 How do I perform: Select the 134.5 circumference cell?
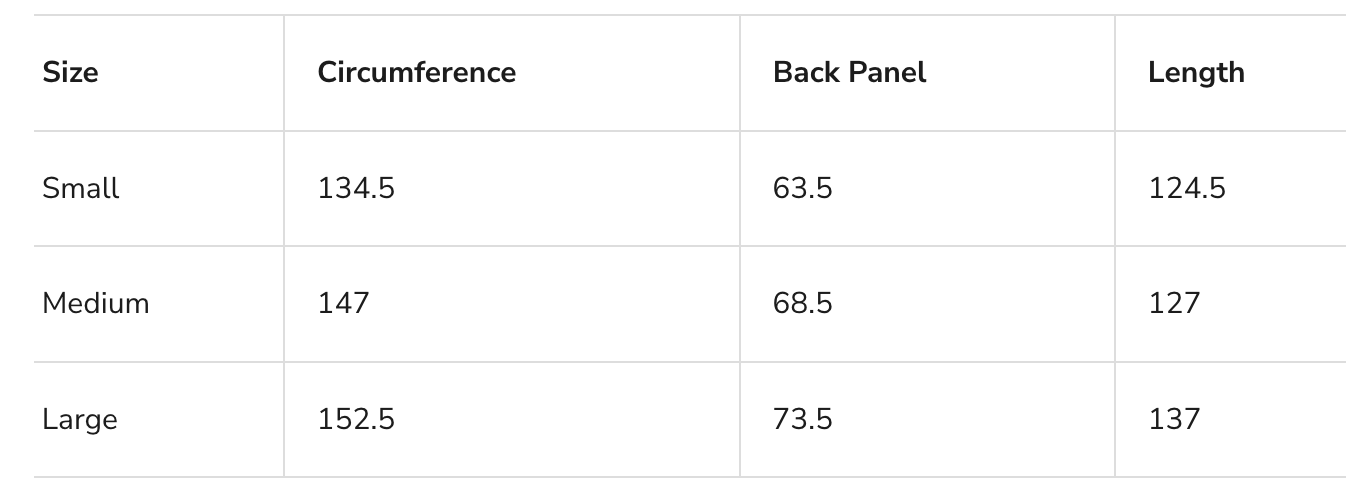click(356, 188)
